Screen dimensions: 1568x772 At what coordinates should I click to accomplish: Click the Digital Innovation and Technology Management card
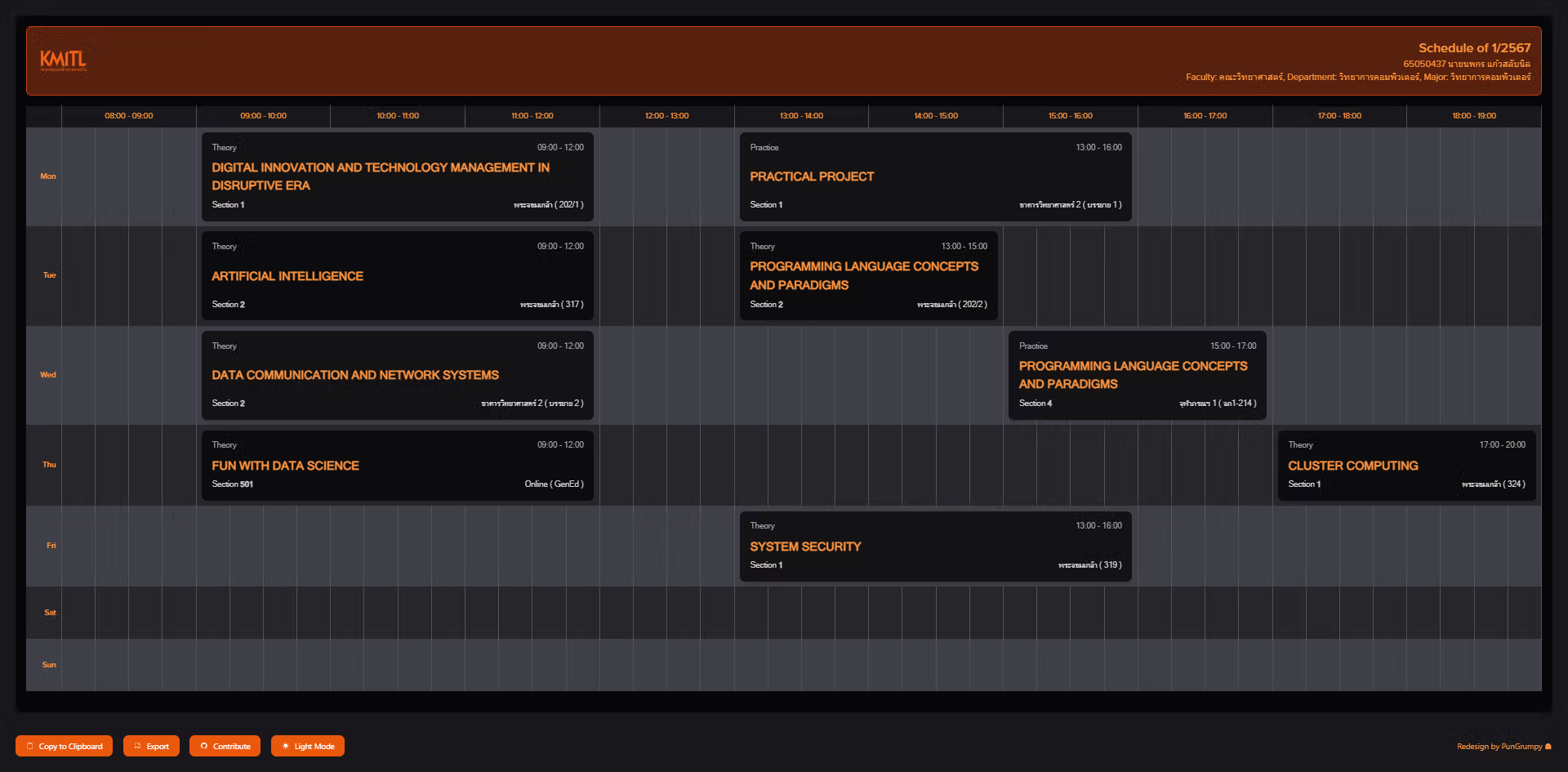(x=397, y=176)
